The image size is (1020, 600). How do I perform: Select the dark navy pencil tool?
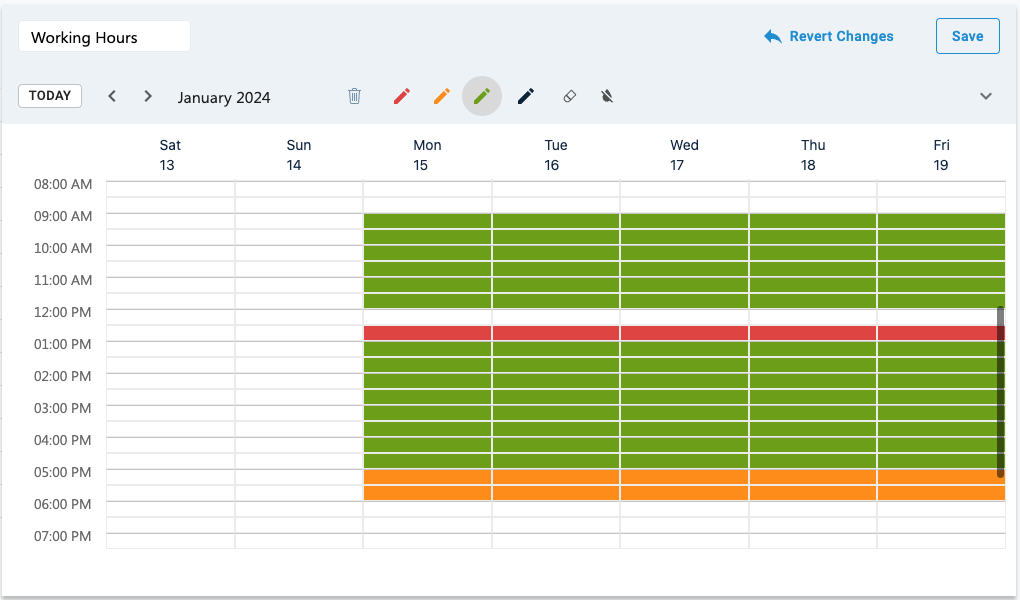coord(526,96)
